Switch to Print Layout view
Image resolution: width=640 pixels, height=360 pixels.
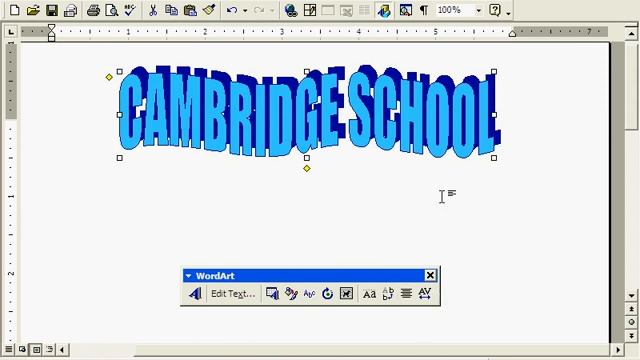click(36, 349)
